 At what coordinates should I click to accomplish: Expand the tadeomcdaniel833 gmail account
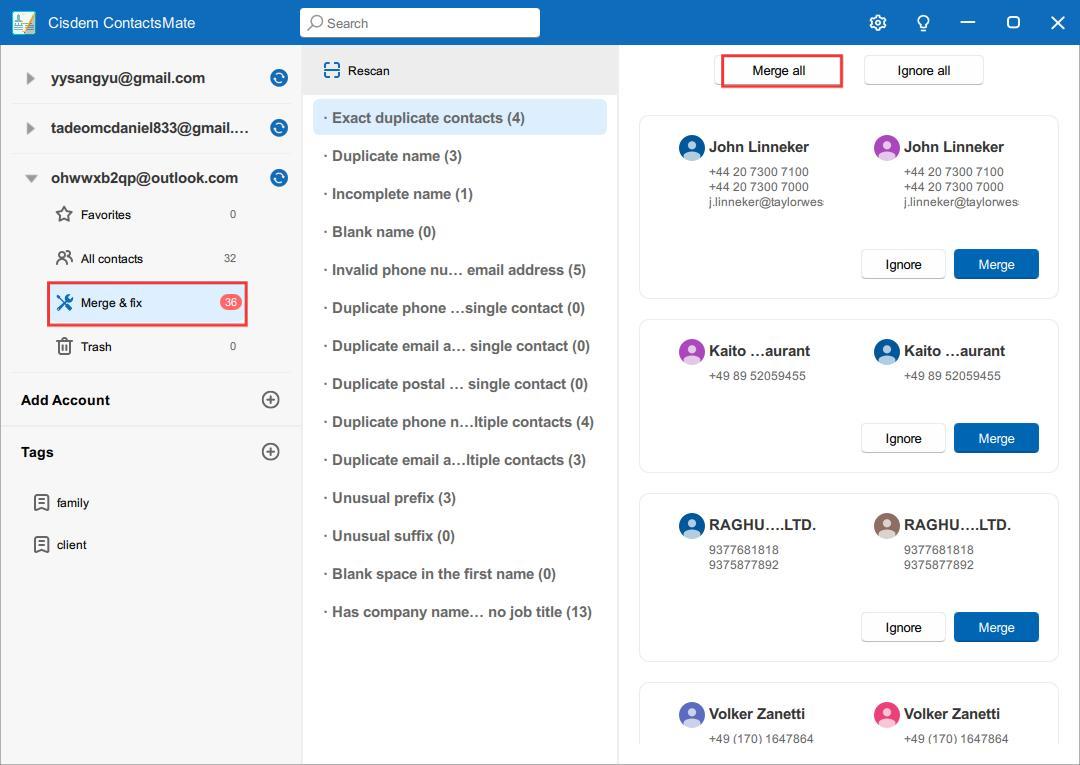click(x=31, y=128)
